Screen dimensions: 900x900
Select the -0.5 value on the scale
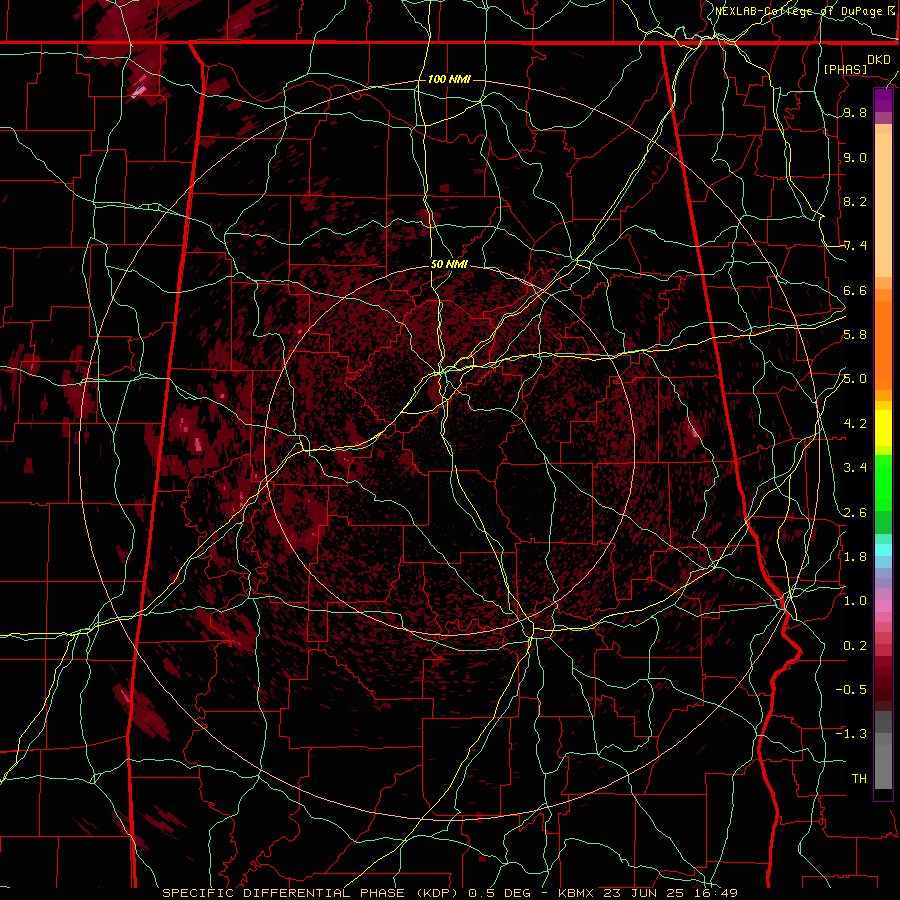pos(851,689)
